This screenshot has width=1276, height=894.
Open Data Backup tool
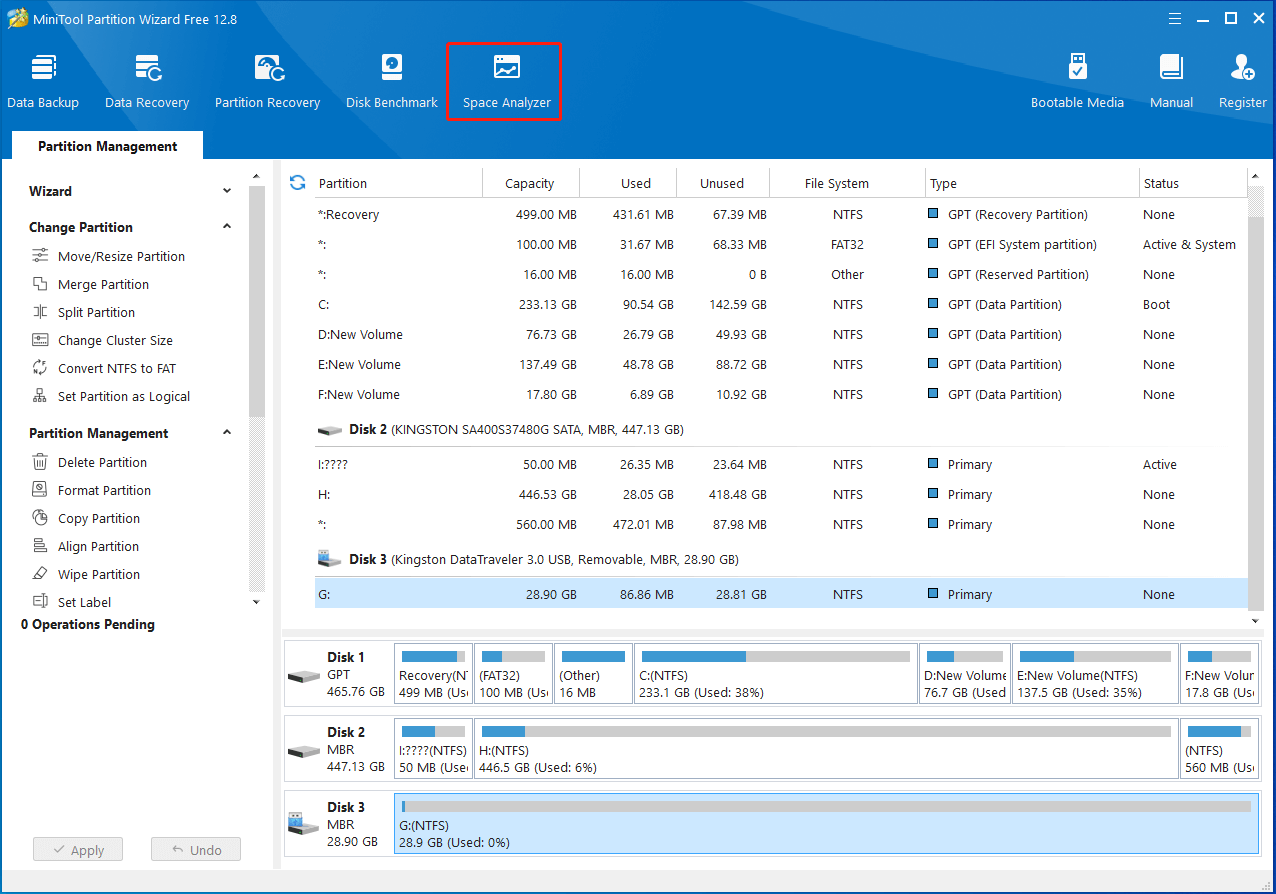click(x=43, y=81)
